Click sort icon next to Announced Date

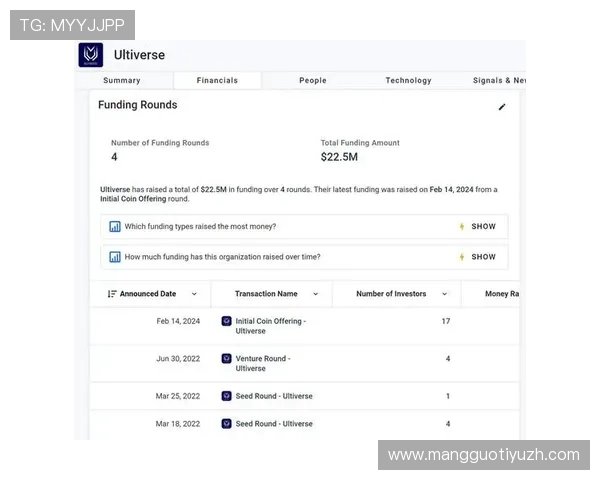pos(112,294)
